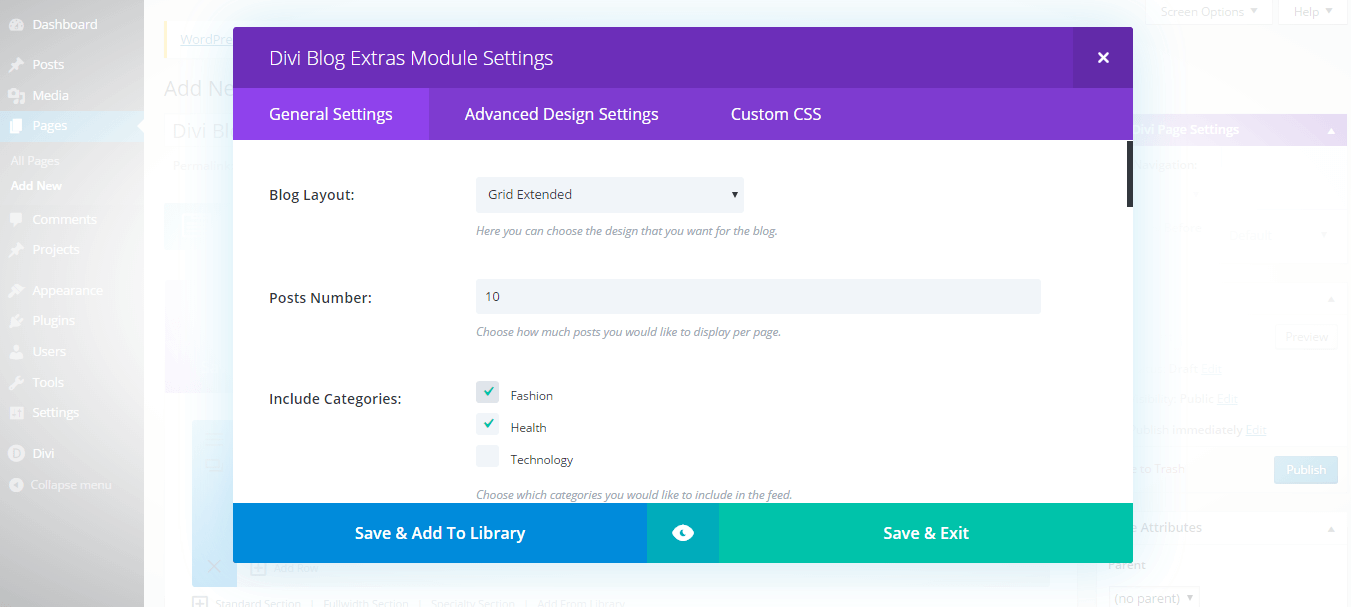This screenshot has height=607, width=1351.
Task: Click the Save & Exit button
Action: 925,533
